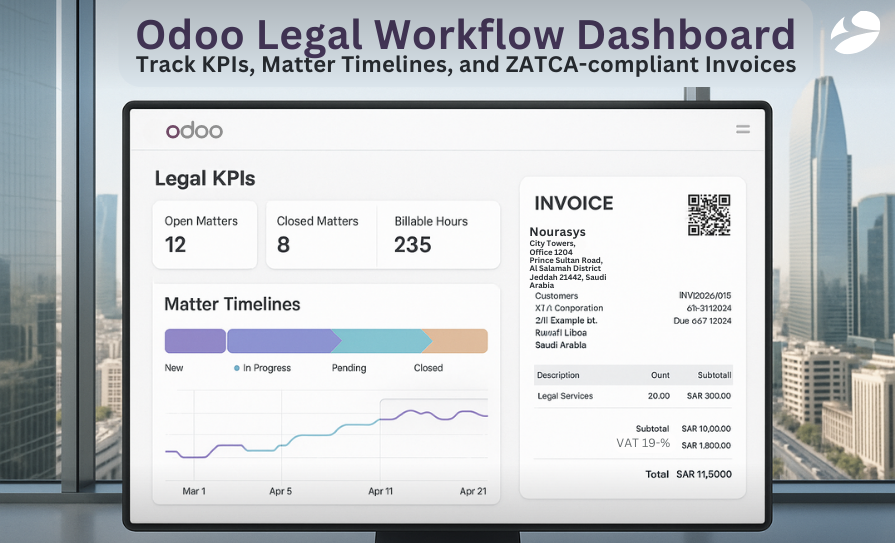
Task: Click the Apr 21 axis label
Action: click(473, 491)
